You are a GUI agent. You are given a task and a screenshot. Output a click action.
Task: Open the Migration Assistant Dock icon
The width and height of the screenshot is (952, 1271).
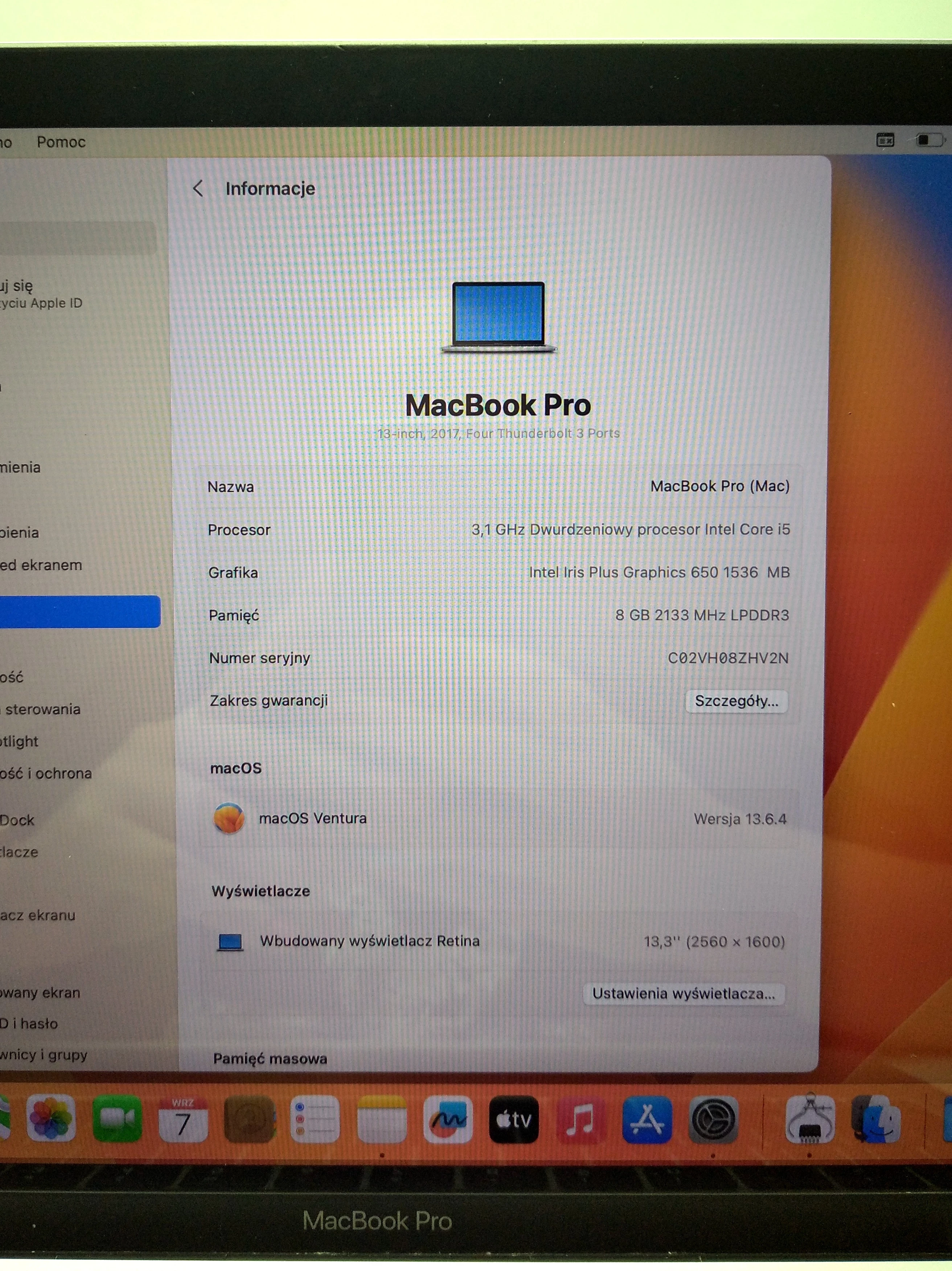[x=876, y=1119]
